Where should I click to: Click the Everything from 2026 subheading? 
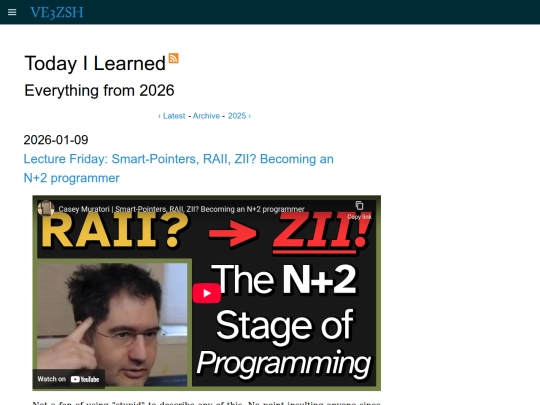(x=99, y=91)
